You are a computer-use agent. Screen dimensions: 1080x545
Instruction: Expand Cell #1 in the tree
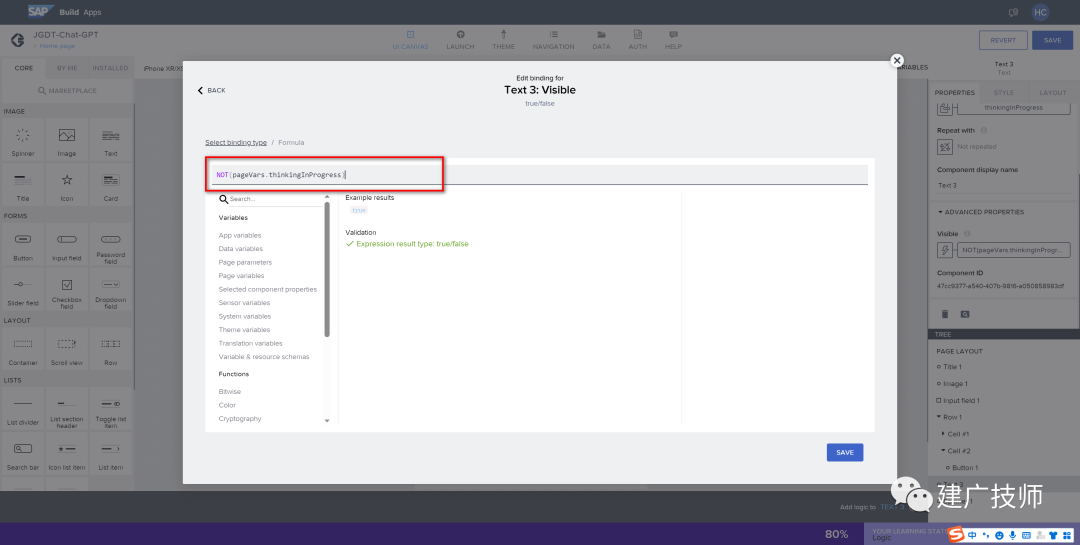(943, 434)
